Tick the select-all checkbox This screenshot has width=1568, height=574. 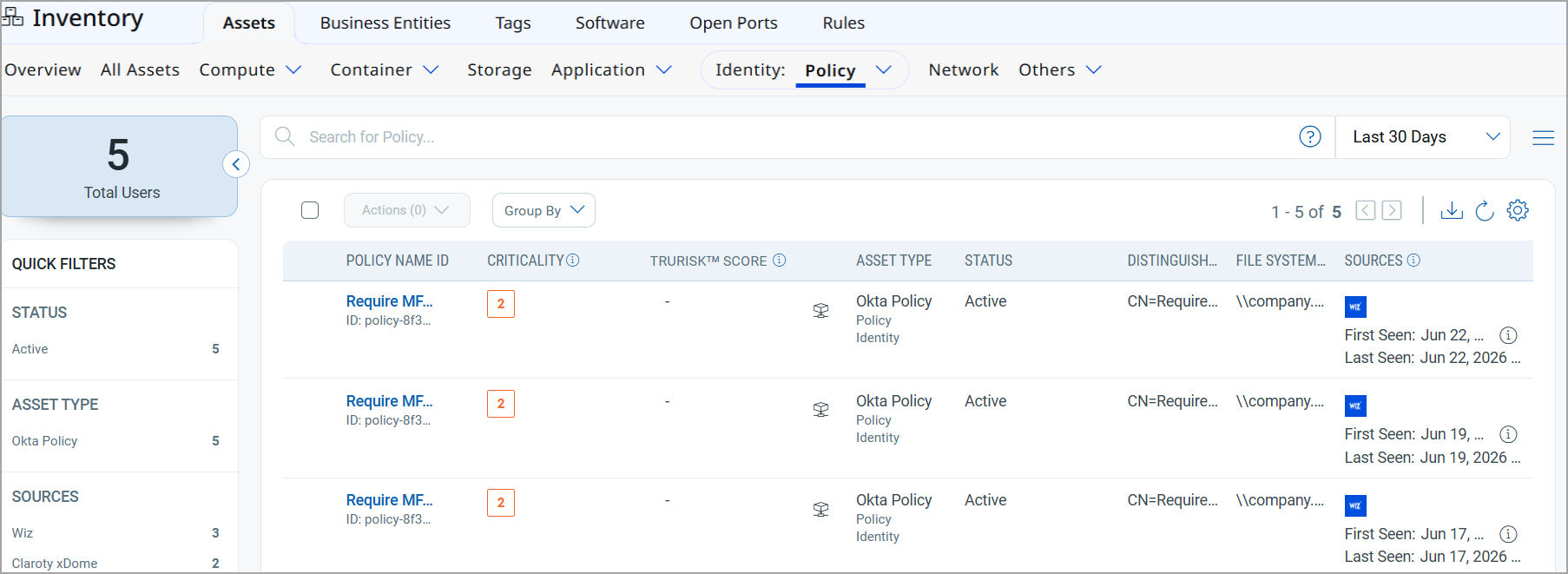point(310,210)
